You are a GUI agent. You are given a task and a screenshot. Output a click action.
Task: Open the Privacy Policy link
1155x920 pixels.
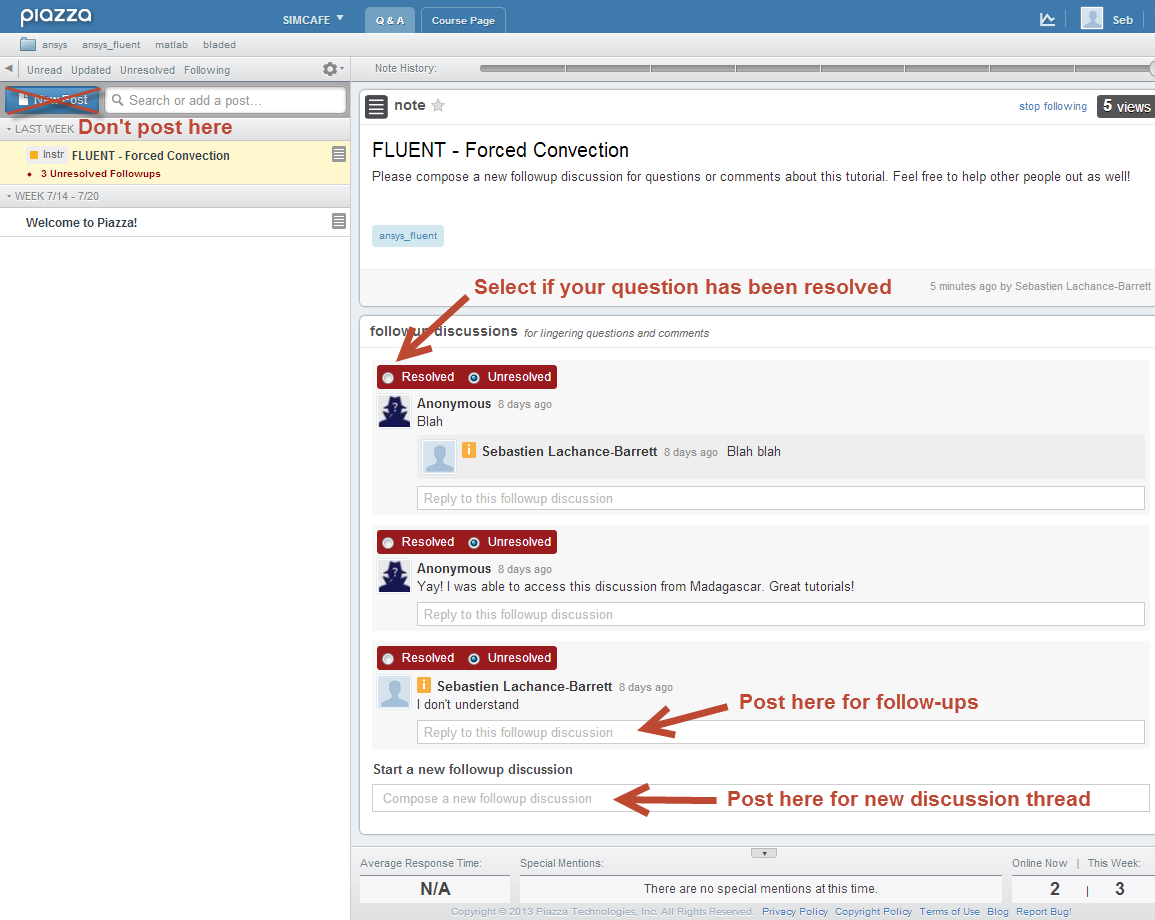pyautogui.click(x=795, y=911)
